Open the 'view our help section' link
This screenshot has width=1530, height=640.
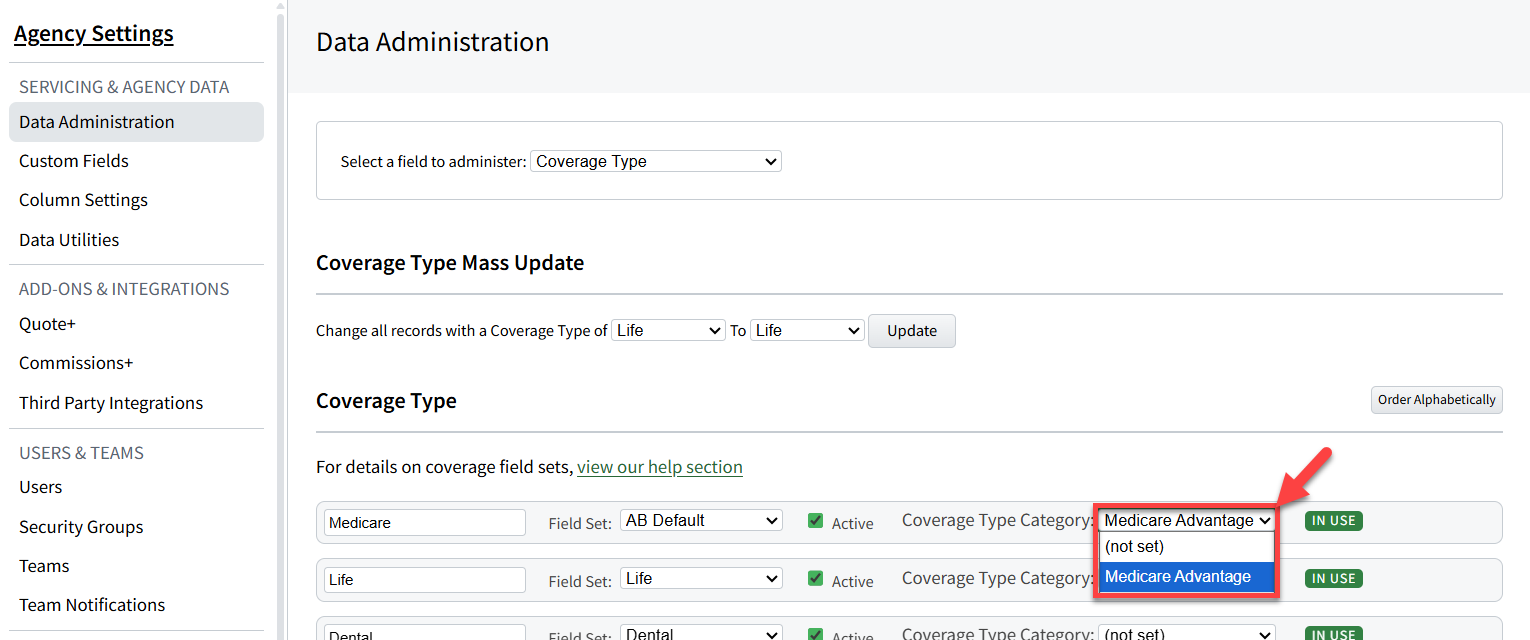[x=660, y=467]
